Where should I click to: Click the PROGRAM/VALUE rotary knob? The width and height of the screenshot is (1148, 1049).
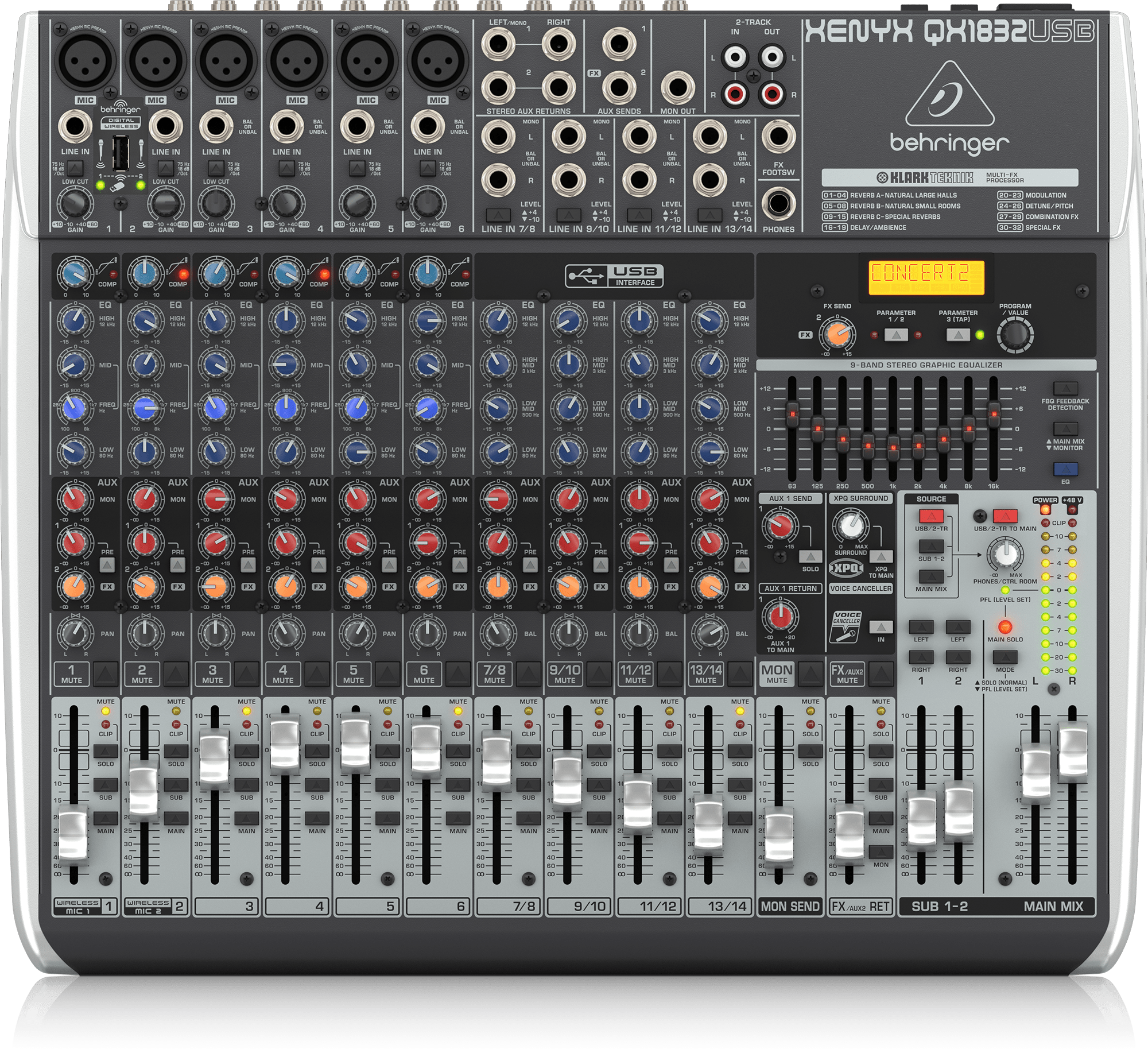tap(1015, 334)
